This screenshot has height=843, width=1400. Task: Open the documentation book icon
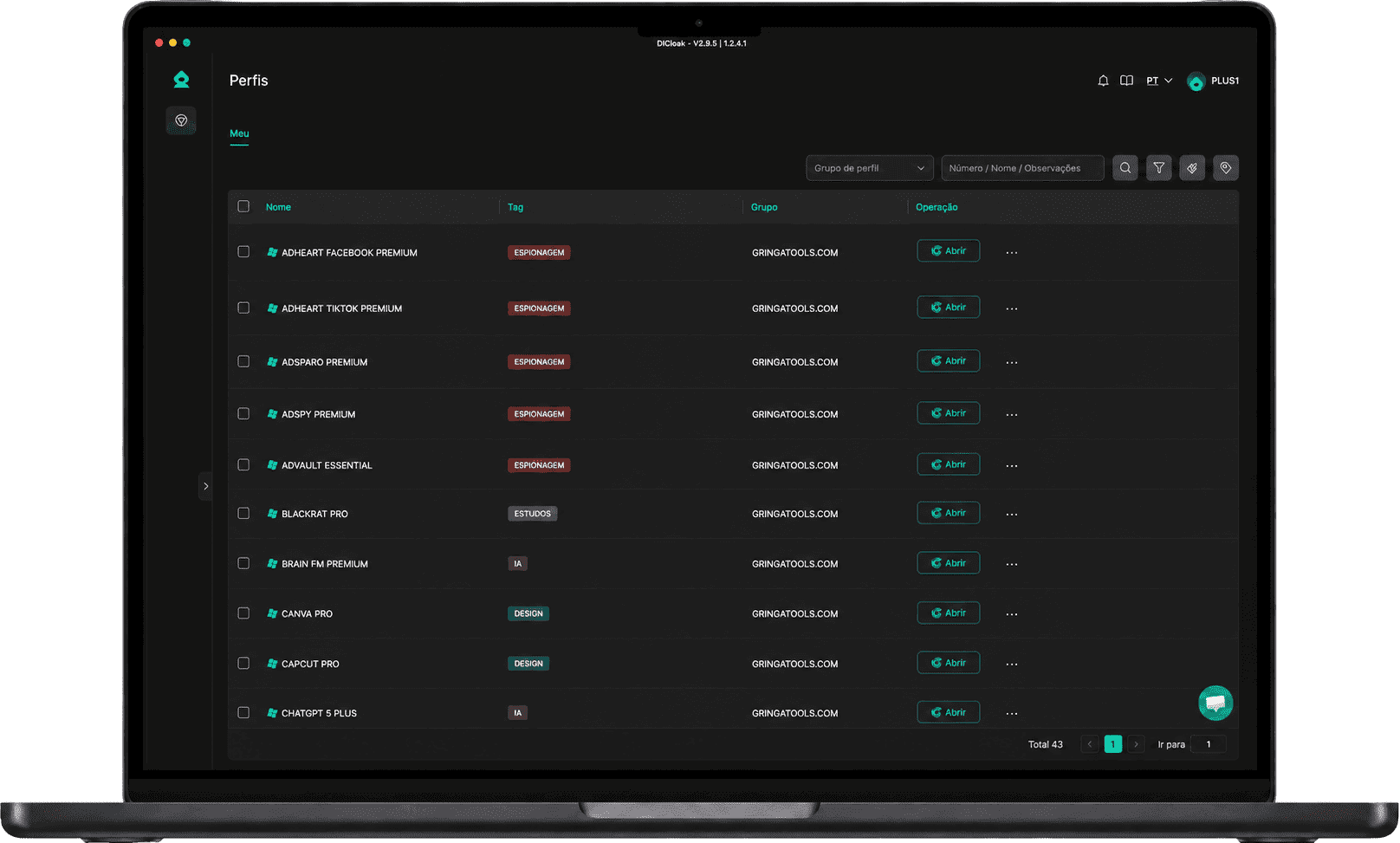[x=1126, y=81]
